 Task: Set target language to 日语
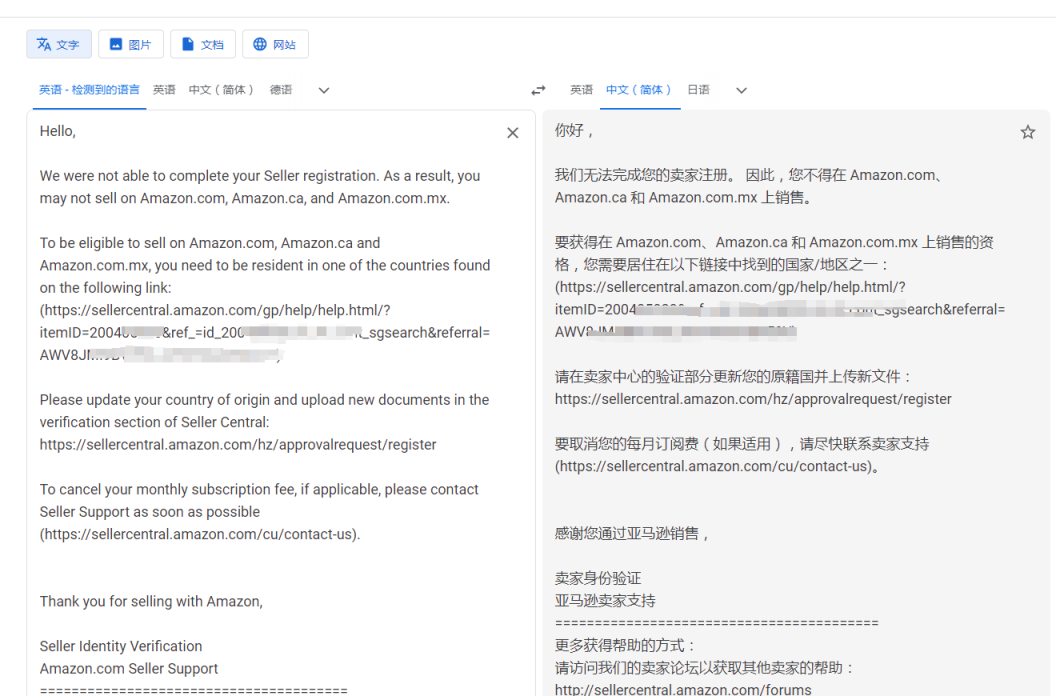(x=698, y=90)
